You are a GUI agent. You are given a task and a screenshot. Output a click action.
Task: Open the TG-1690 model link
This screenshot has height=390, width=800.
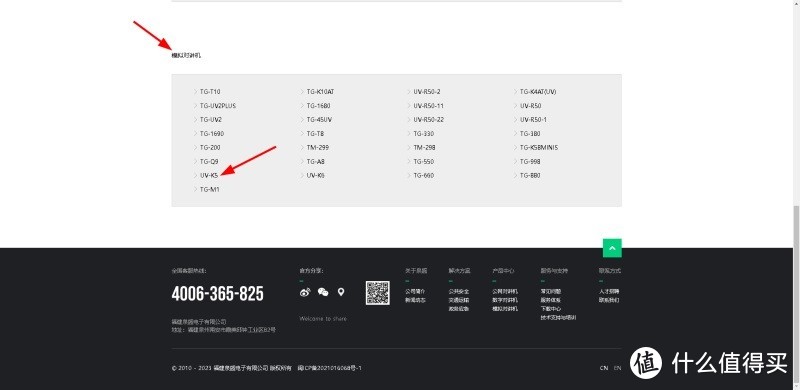pos(212,134)
